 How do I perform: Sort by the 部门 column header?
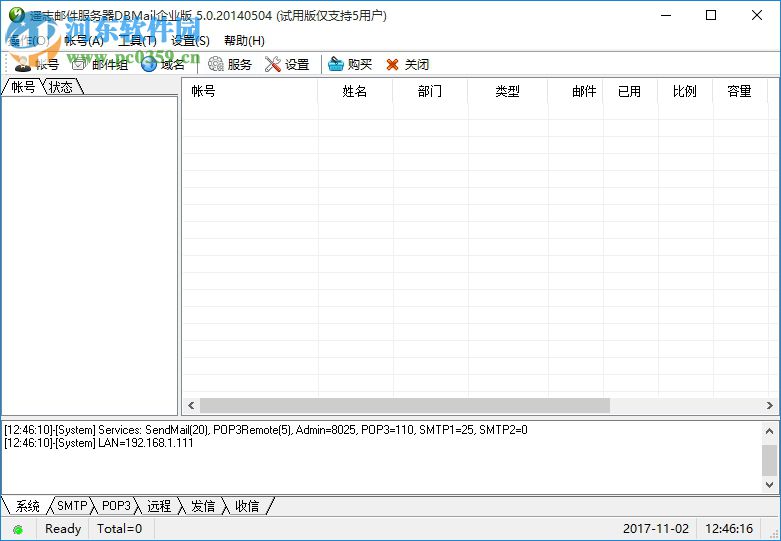coord(430,91)
